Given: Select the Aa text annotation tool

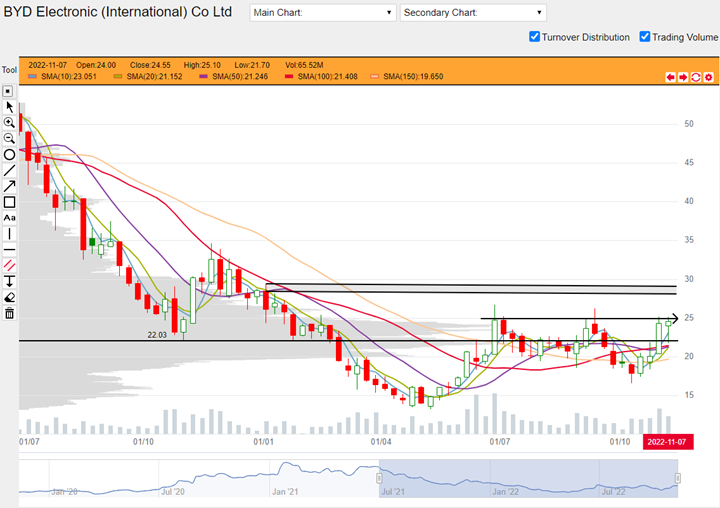Looking at the screenshot, I should (x=9, y=218).
